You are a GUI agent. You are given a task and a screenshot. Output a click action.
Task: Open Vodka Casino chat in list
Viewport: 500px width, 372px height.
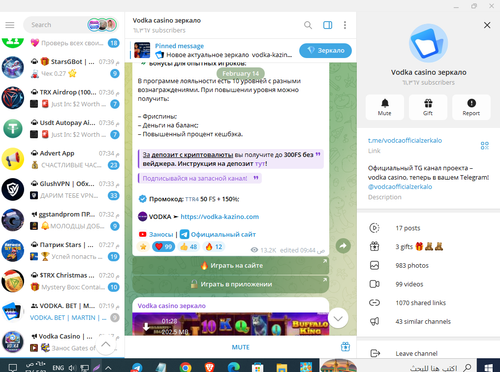pos(62,342)
